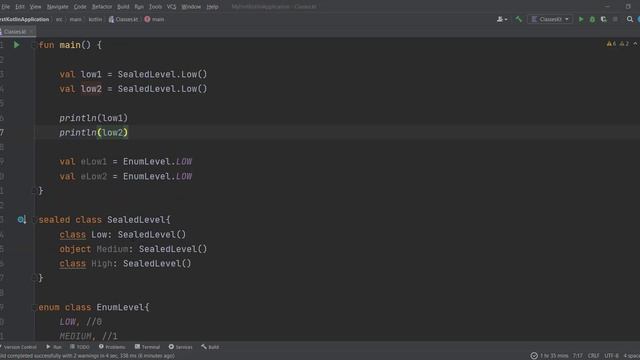Change the UTF-8 file encoding

(x=611, y=356)
